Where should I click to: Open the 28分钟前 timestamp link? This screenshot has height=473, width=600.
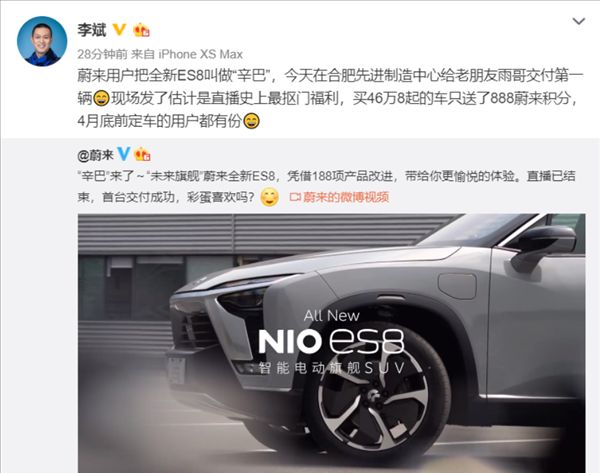coord(102,54)
